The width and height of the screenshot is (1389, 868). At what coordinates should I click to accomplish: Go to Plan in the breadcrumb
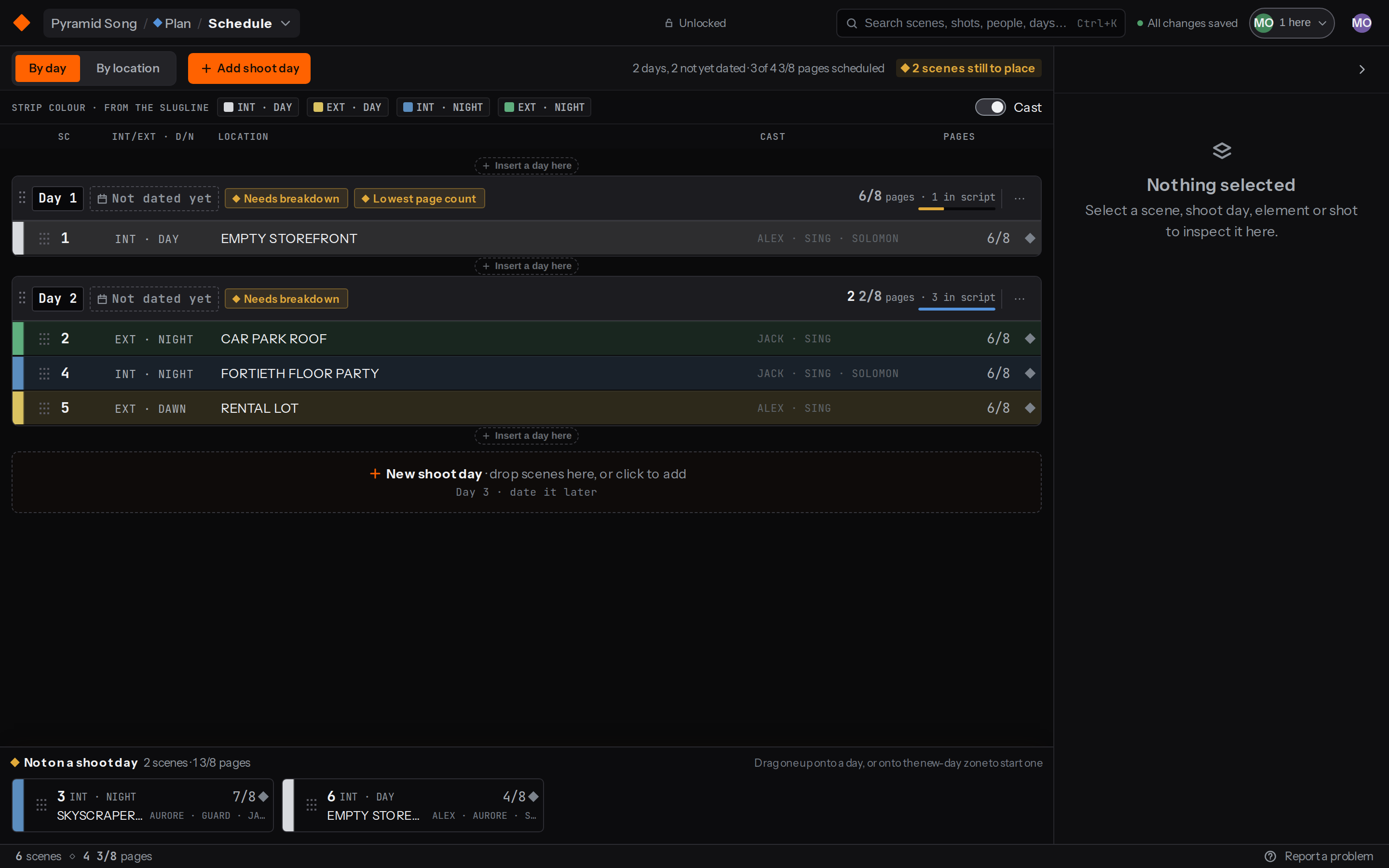(x=172, y=23)
